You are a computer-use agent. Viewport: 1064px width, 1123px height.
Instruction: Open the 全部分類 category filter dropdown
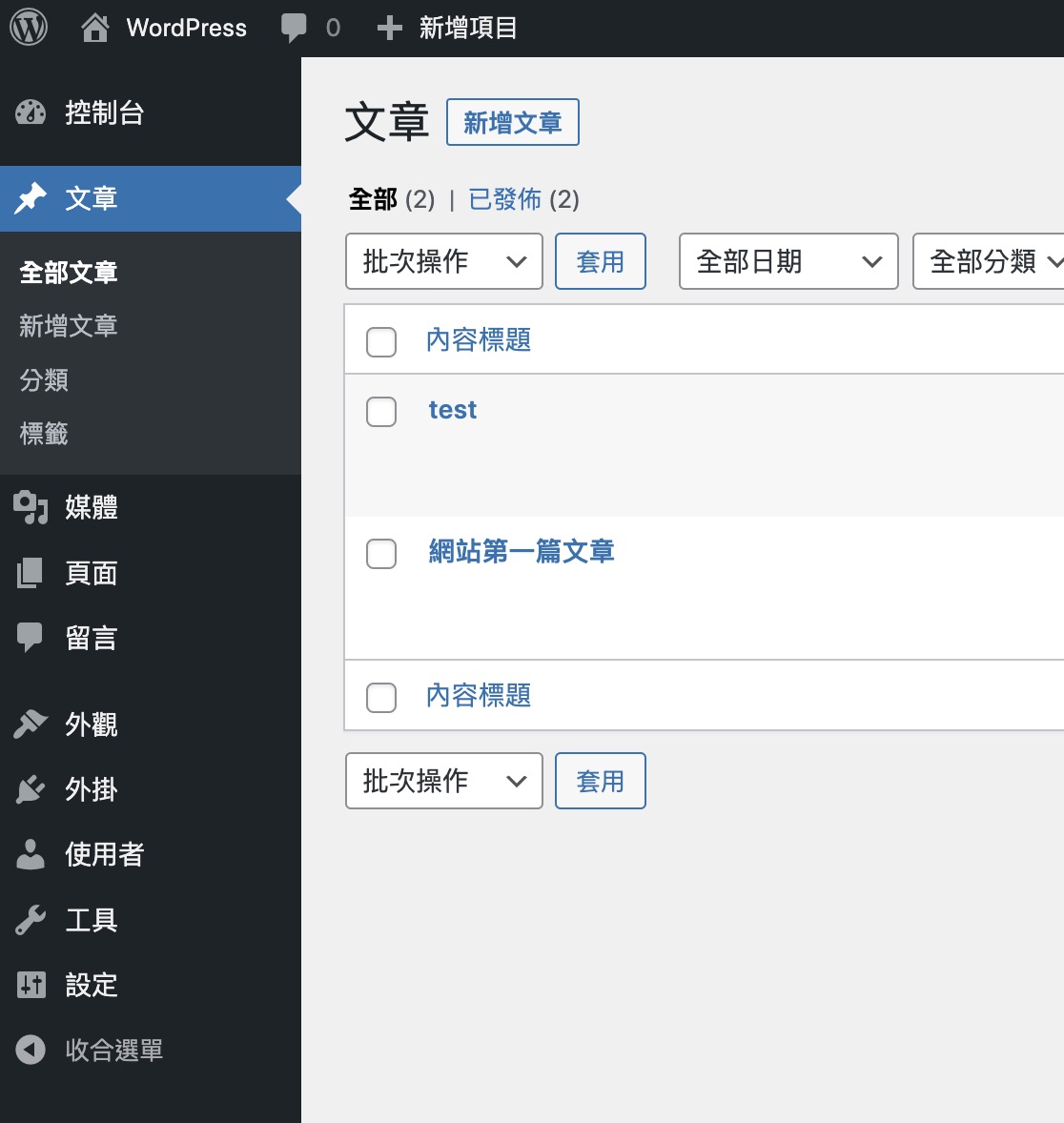989,261
